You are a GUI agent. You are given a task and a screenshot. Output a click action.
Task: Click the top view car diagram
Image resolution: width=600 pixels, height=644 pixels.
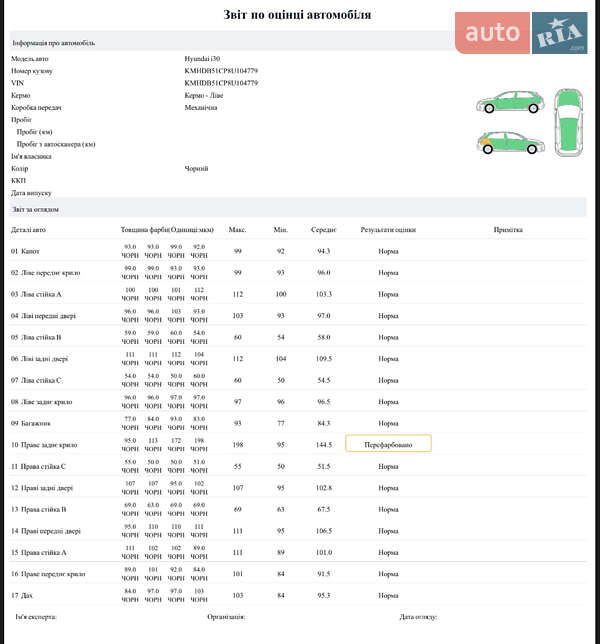point(569,122)
